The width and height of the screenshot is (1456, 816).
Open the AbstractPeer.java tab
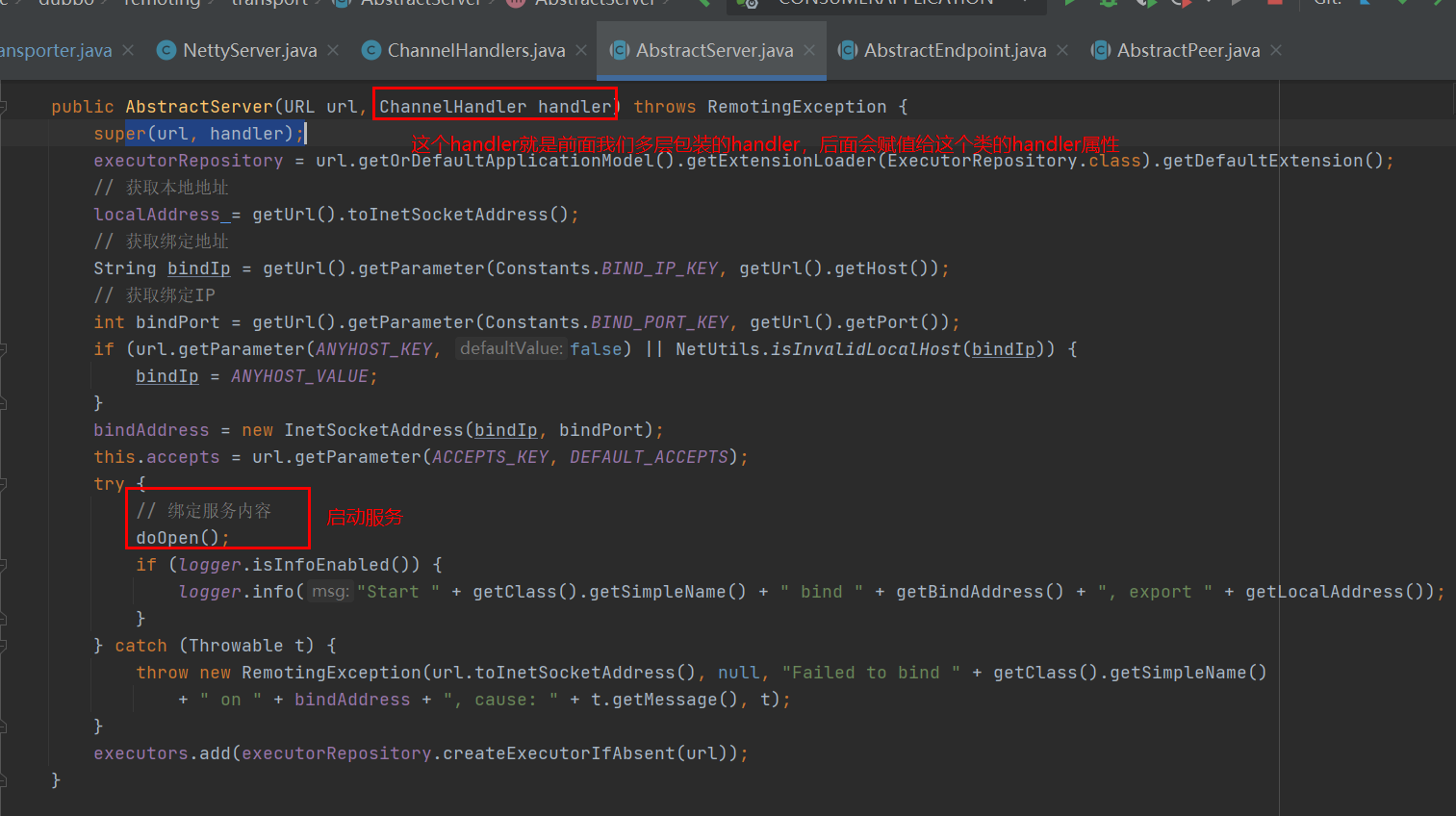tap(1188, 50)
